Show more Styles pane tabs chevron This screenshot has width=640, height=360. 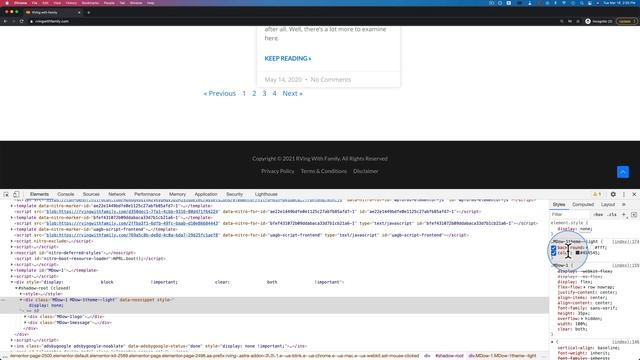point(624,204)
